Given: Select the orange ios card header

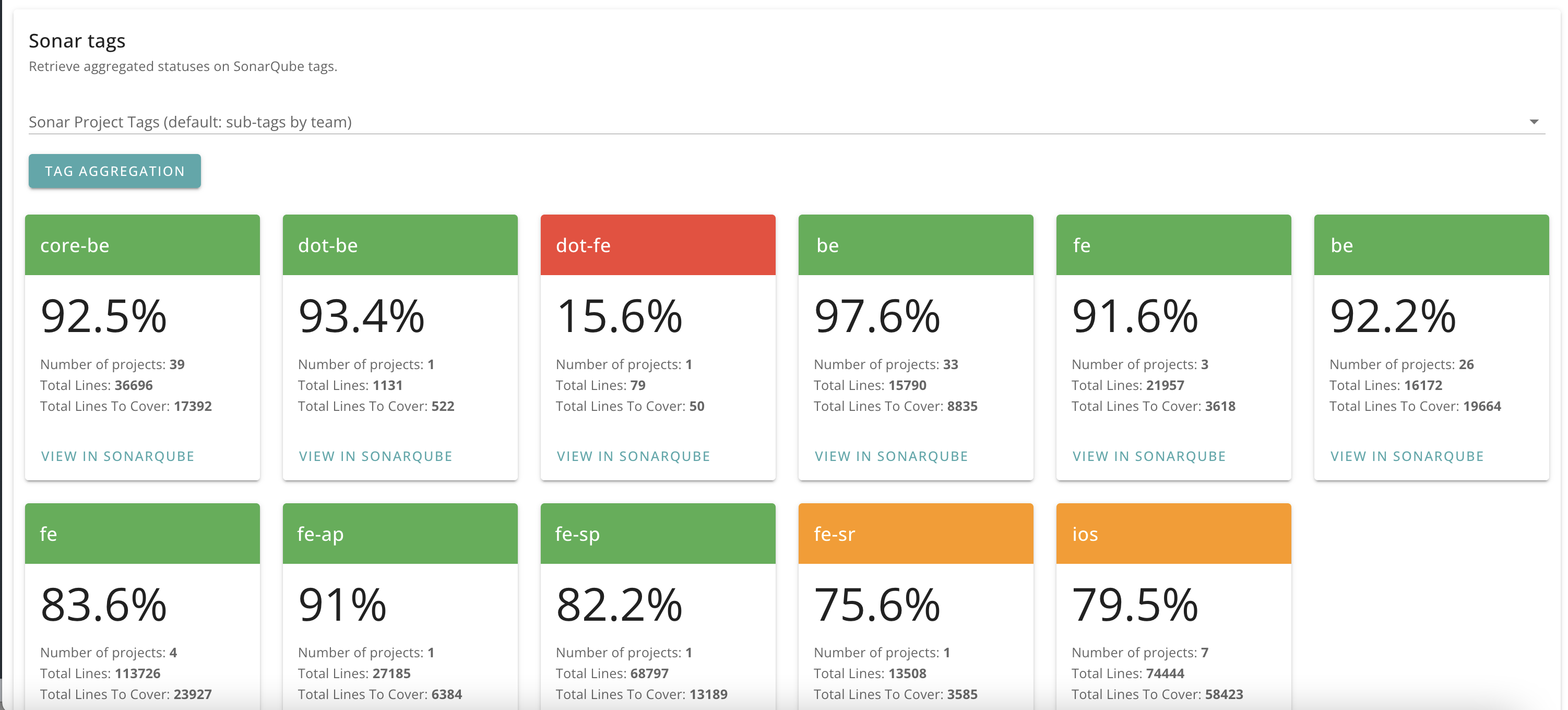Looking at the screenshot, I should pos(1173,534).
